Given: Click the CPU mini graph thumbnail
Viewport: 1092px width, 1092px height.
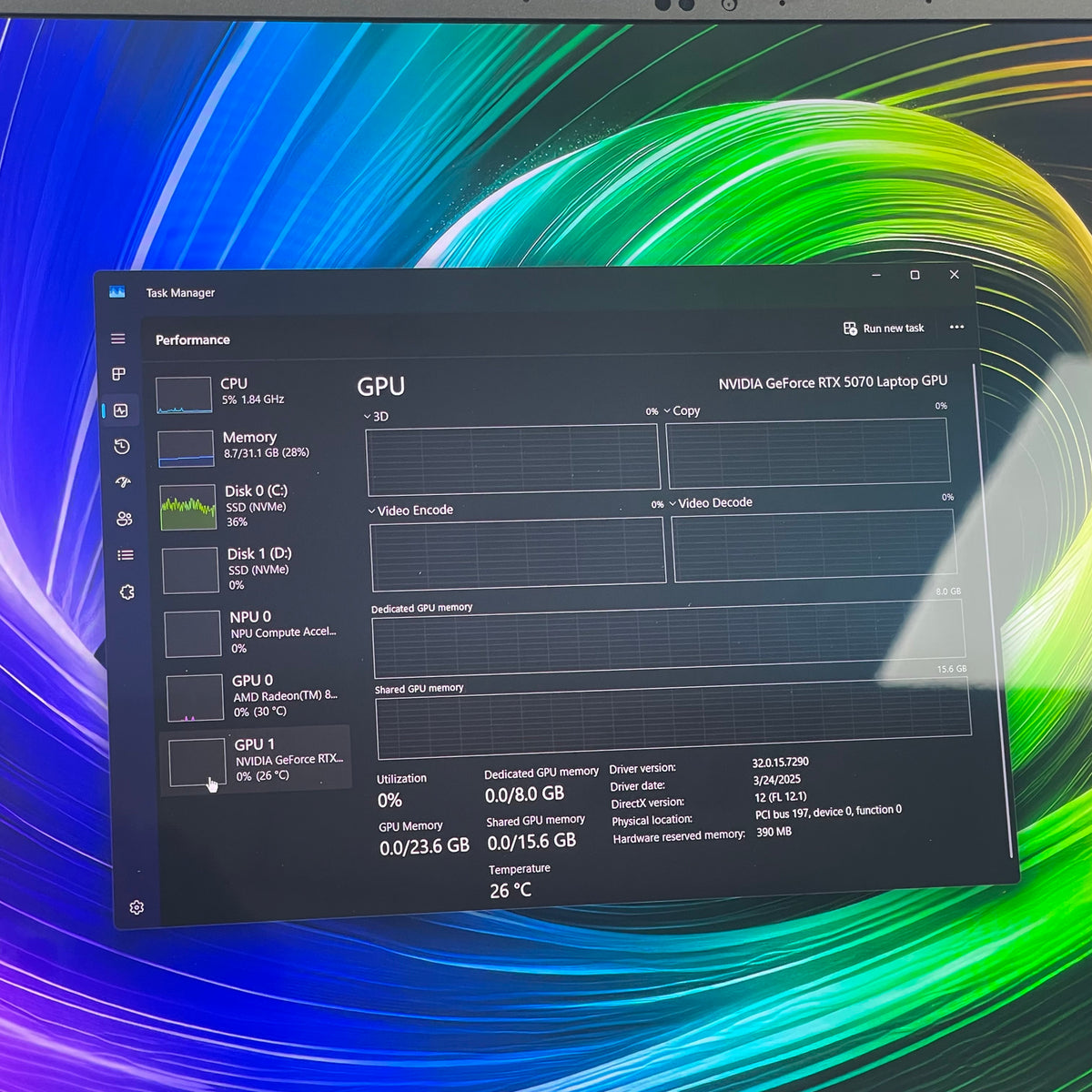Looking at the screenshot, I should (x=184, y=395).
